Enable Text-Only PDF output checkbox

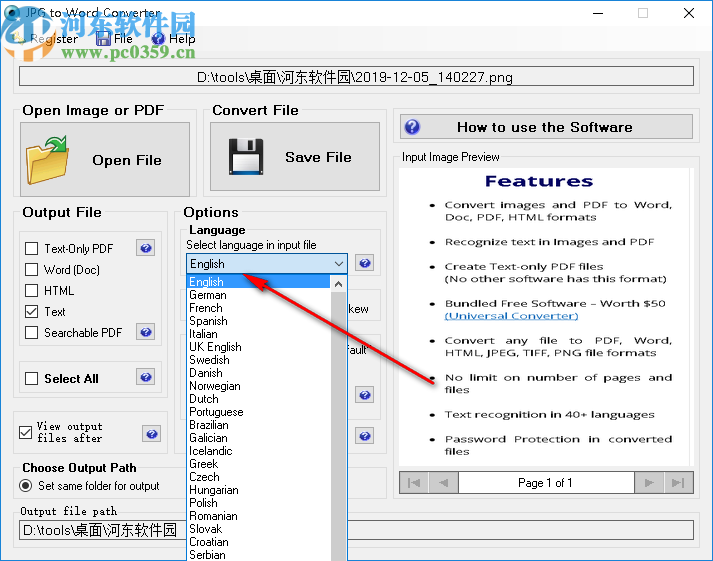[31, 249]
